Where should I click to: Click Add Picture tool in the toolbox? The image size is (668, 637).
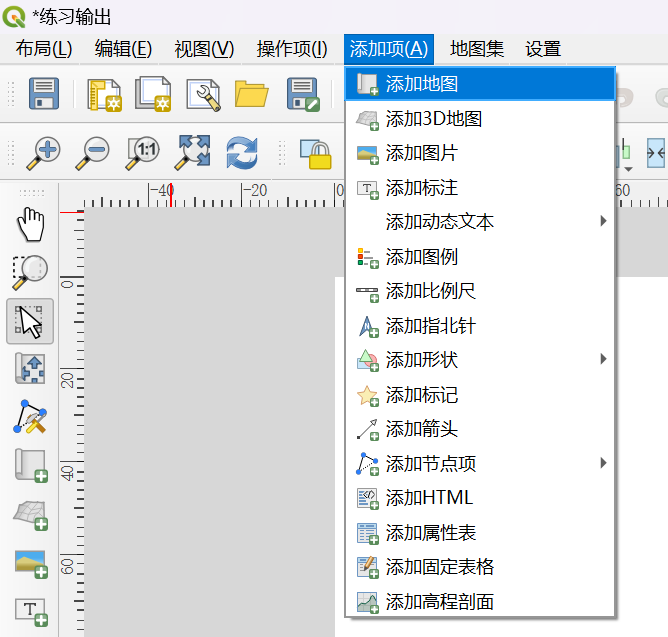pos(31,564)
